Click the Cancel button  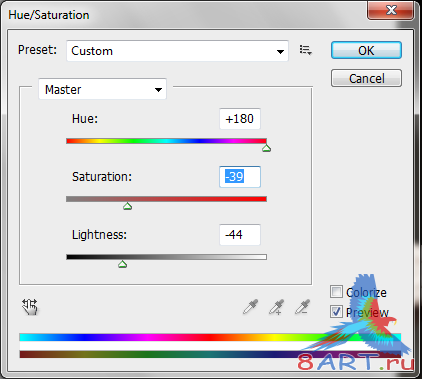pos(366,78)
